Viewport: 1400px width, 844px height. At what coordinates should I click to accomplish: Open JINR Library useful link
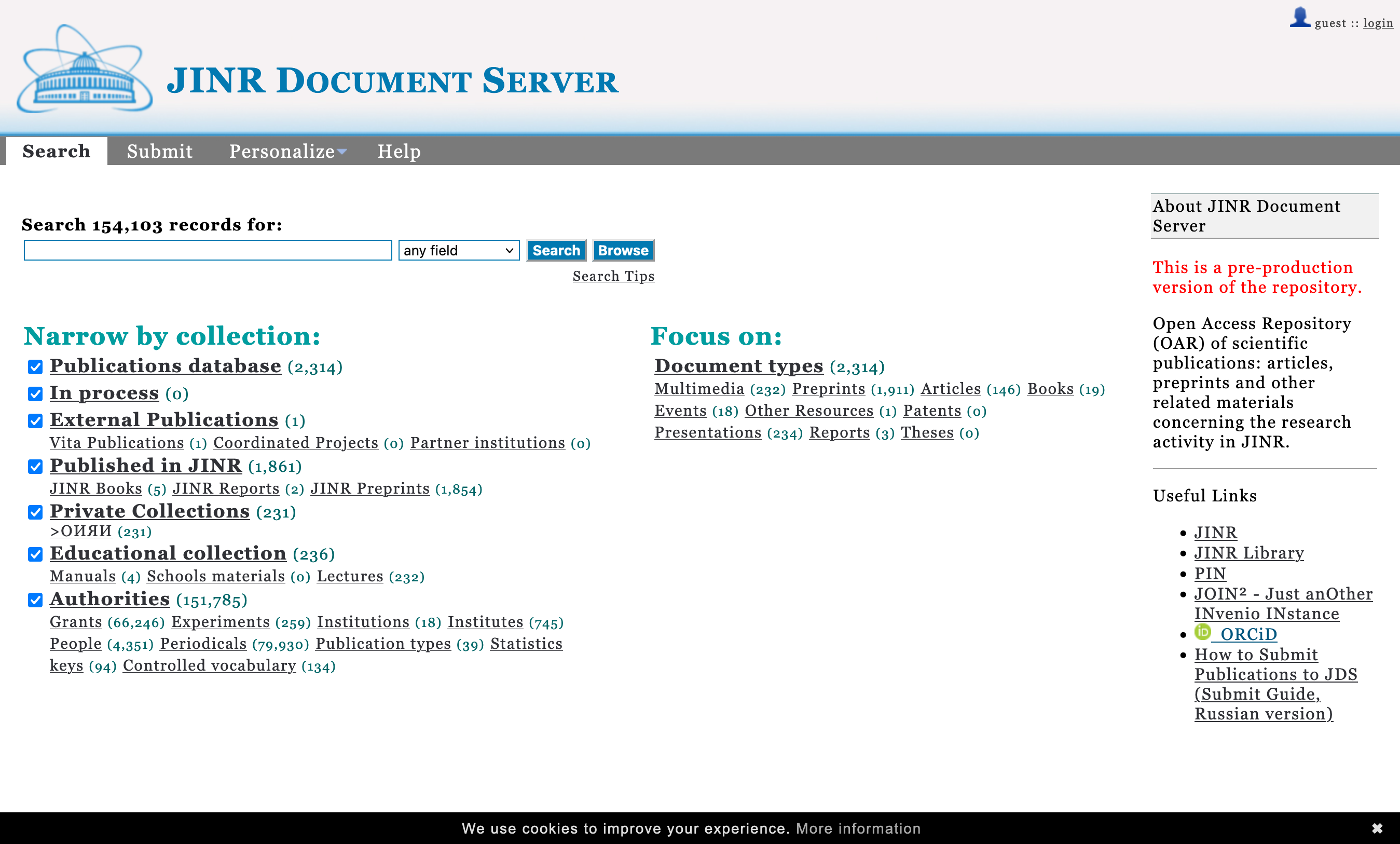click(x=1249, y=553)
